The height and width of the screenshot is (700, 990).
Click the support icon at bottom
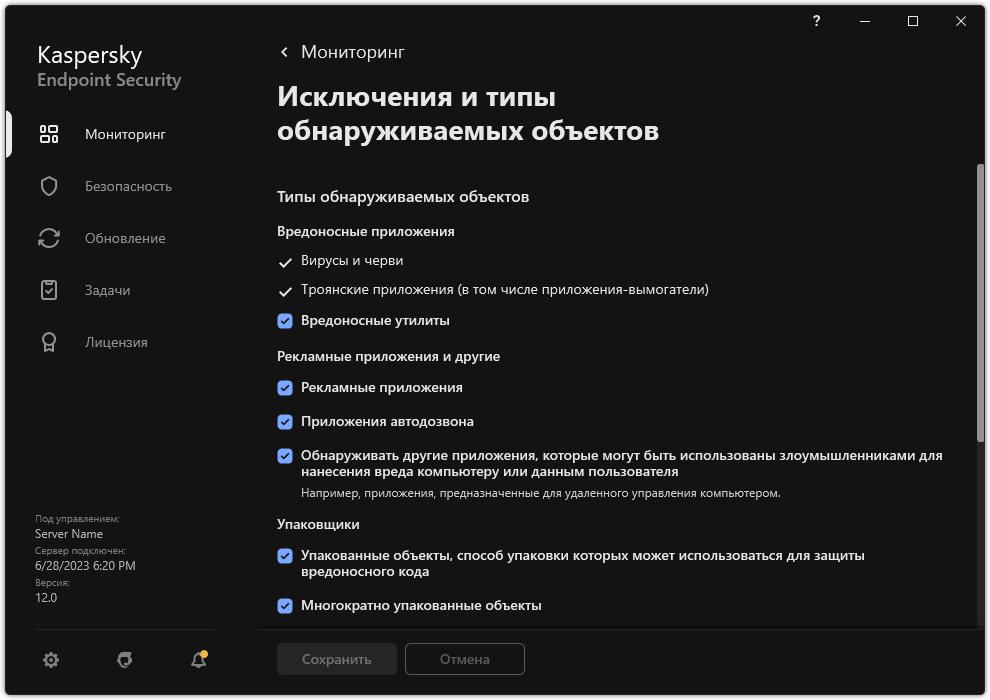[124, 660]
